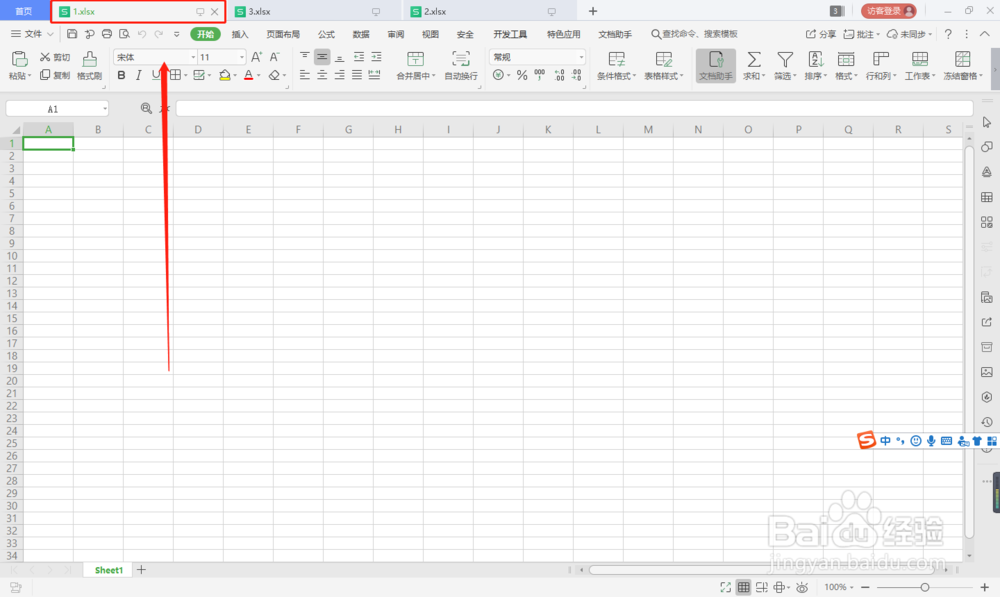The height and width of the screenshot is (597, 1000).
Task: Click the Copy button
Action: (54, 75)
